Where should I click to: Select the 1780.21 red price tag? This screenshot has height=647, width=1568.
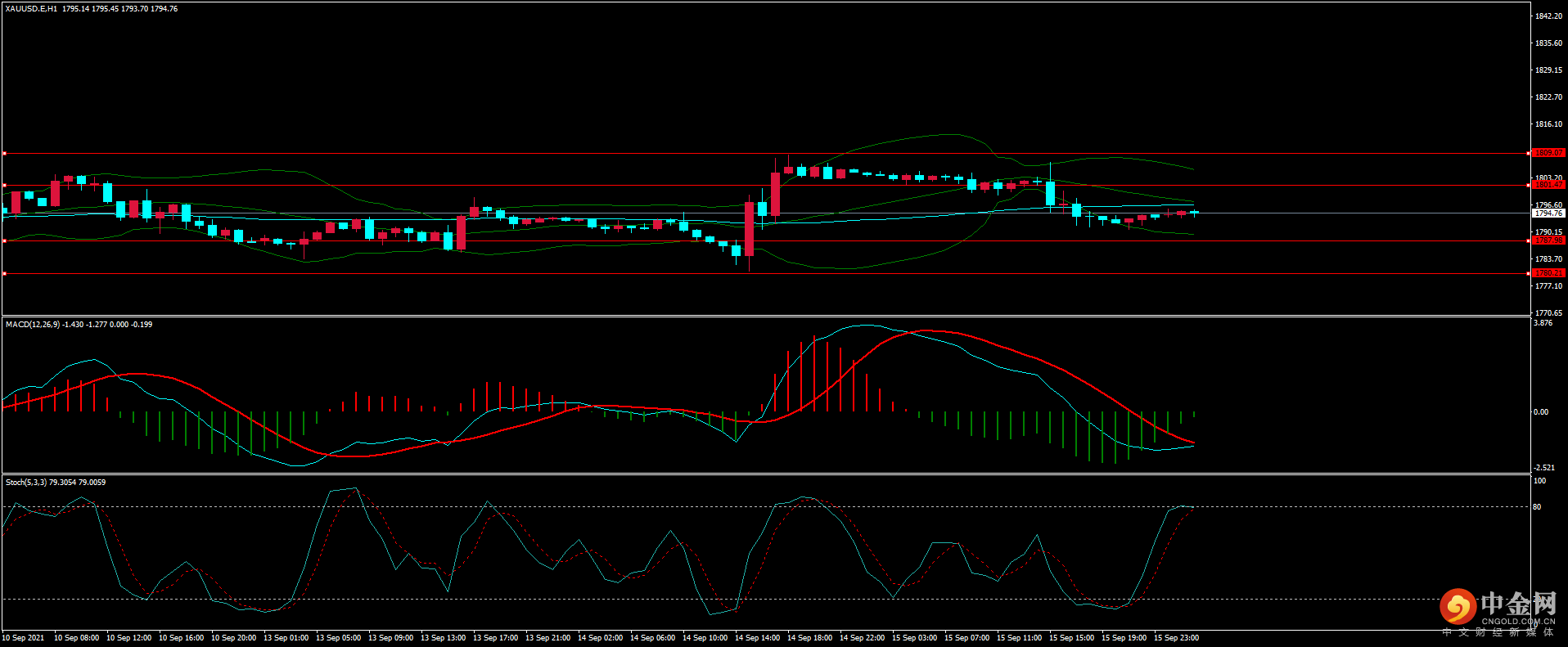1548,273
